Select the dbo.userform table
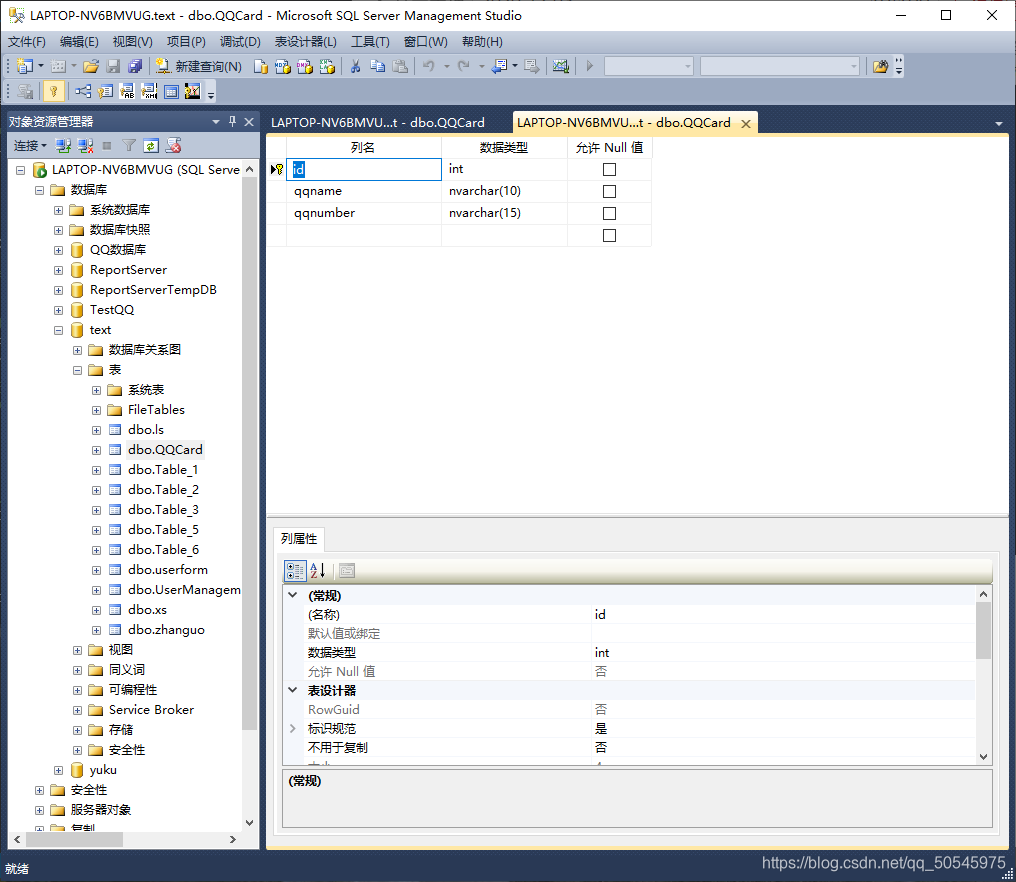Screen dimensions: 1016x882 [168, 570]
